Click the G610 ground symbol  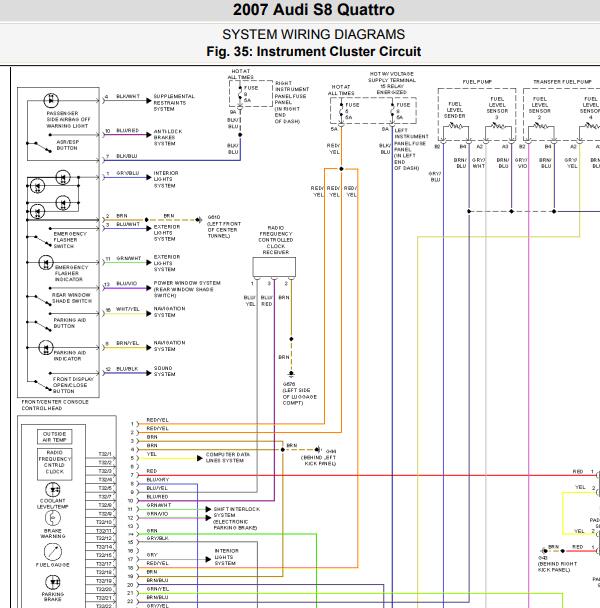pyautogui.click(x=199, y=220)
